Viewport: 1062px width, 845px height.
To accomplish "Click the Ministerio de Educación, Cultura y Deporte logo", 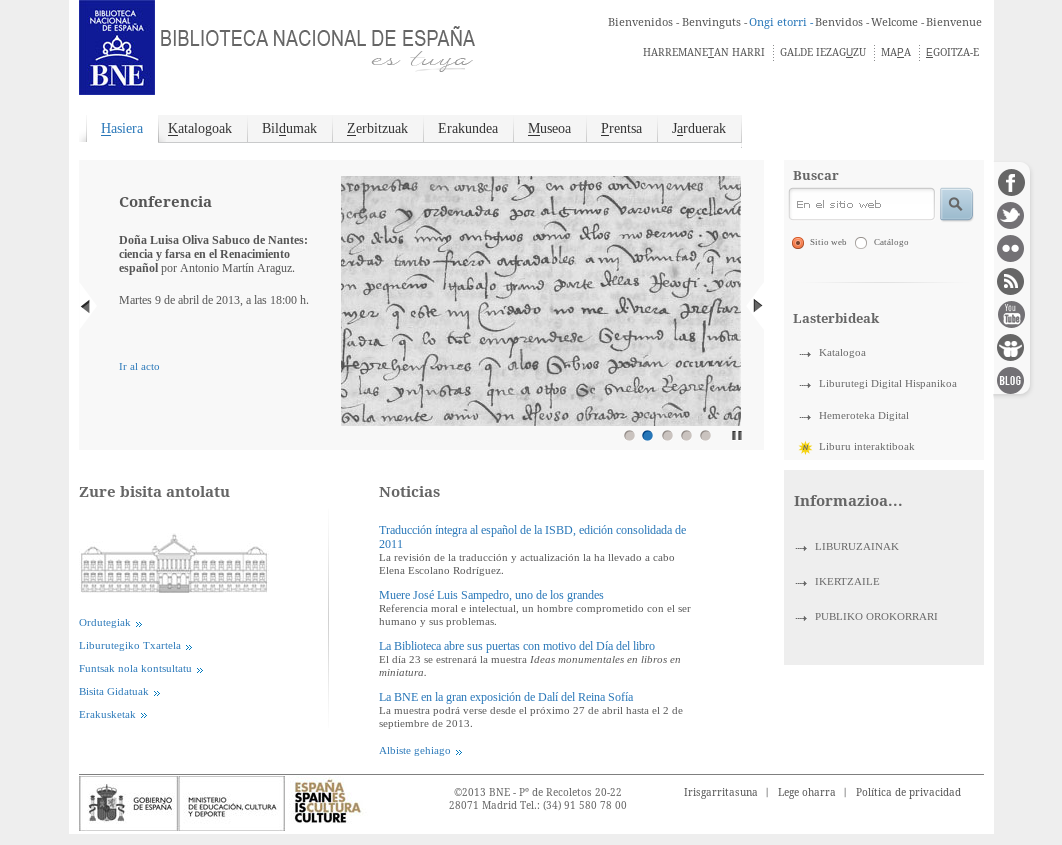I will [x=232, y=804].
